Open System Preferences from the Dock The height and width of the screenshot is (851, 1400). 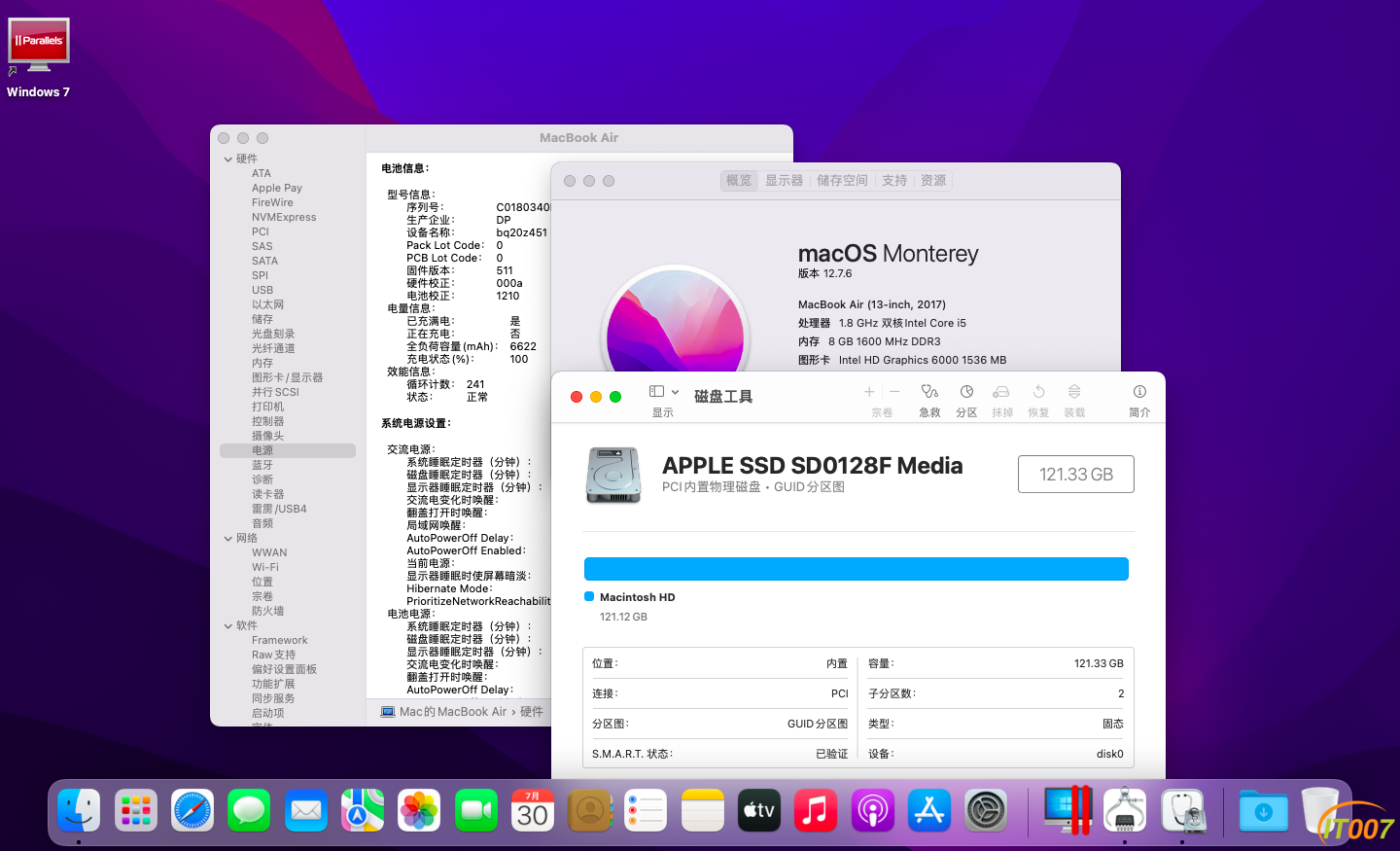tap(986, 810)
